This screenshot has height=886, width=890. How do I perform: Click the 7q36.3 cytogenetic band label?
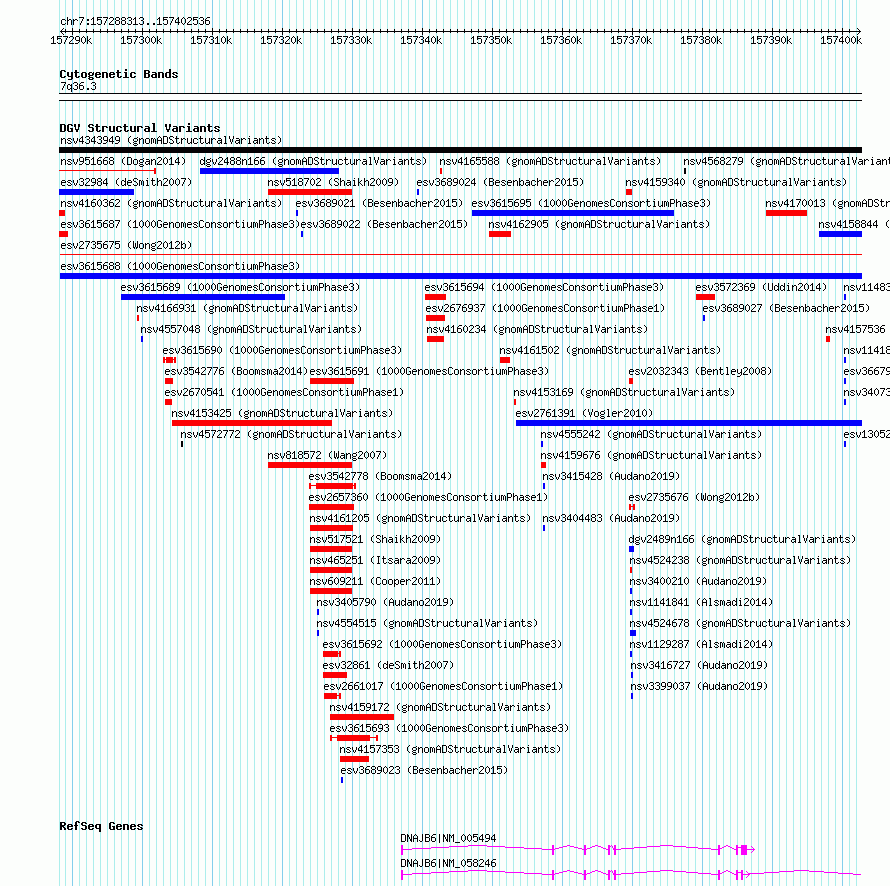pyautogui.click(x=78, y=86)
